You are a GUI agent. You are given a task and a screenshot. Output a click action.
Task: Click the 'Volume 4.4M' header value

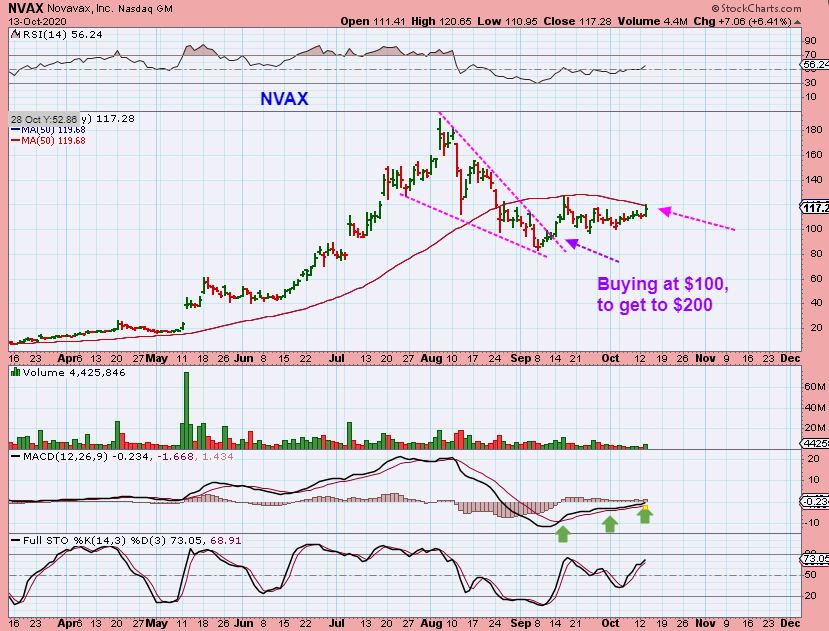coord(652,22)
